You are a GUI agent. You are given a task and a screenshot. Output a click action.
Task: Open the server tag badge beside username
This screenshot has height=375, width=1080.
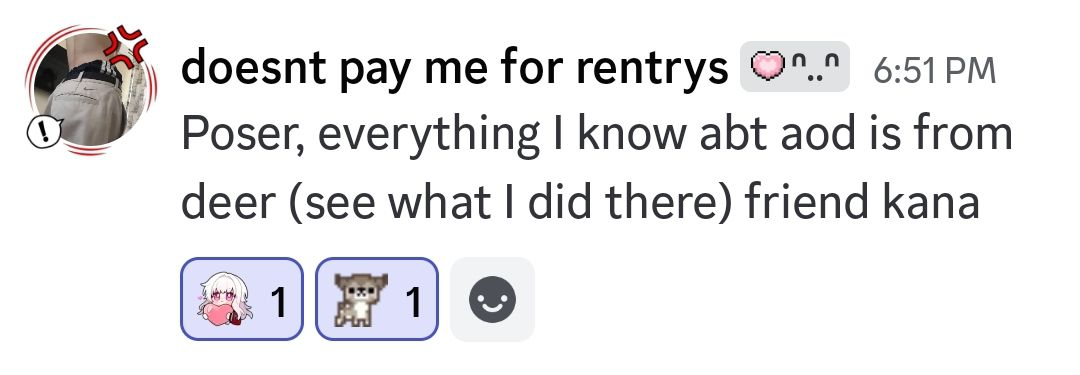[x=795, y=67]
